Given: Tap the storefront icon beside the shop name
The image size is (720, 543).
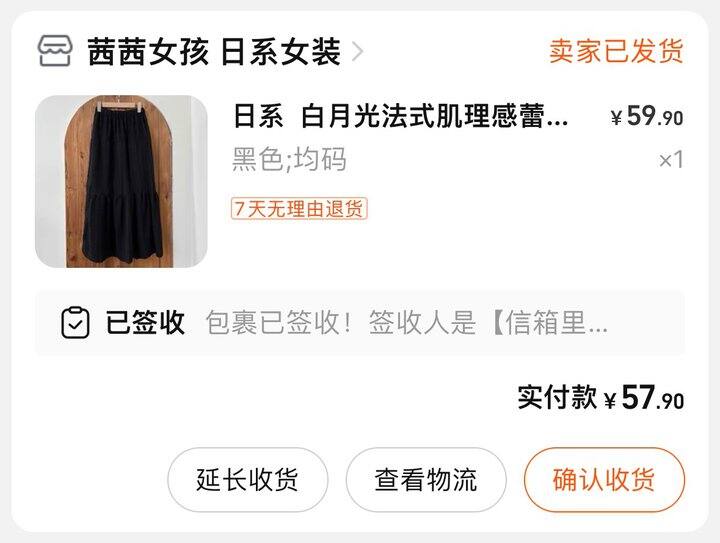Looking at the screenshot, I should 55,51.
